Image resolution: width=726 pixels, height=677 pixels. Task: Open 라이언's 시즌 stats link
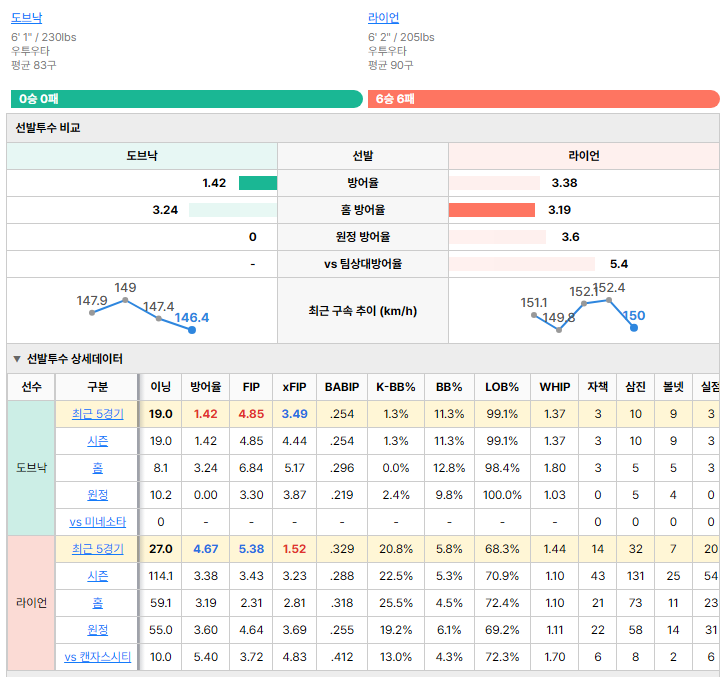[98, 576]
